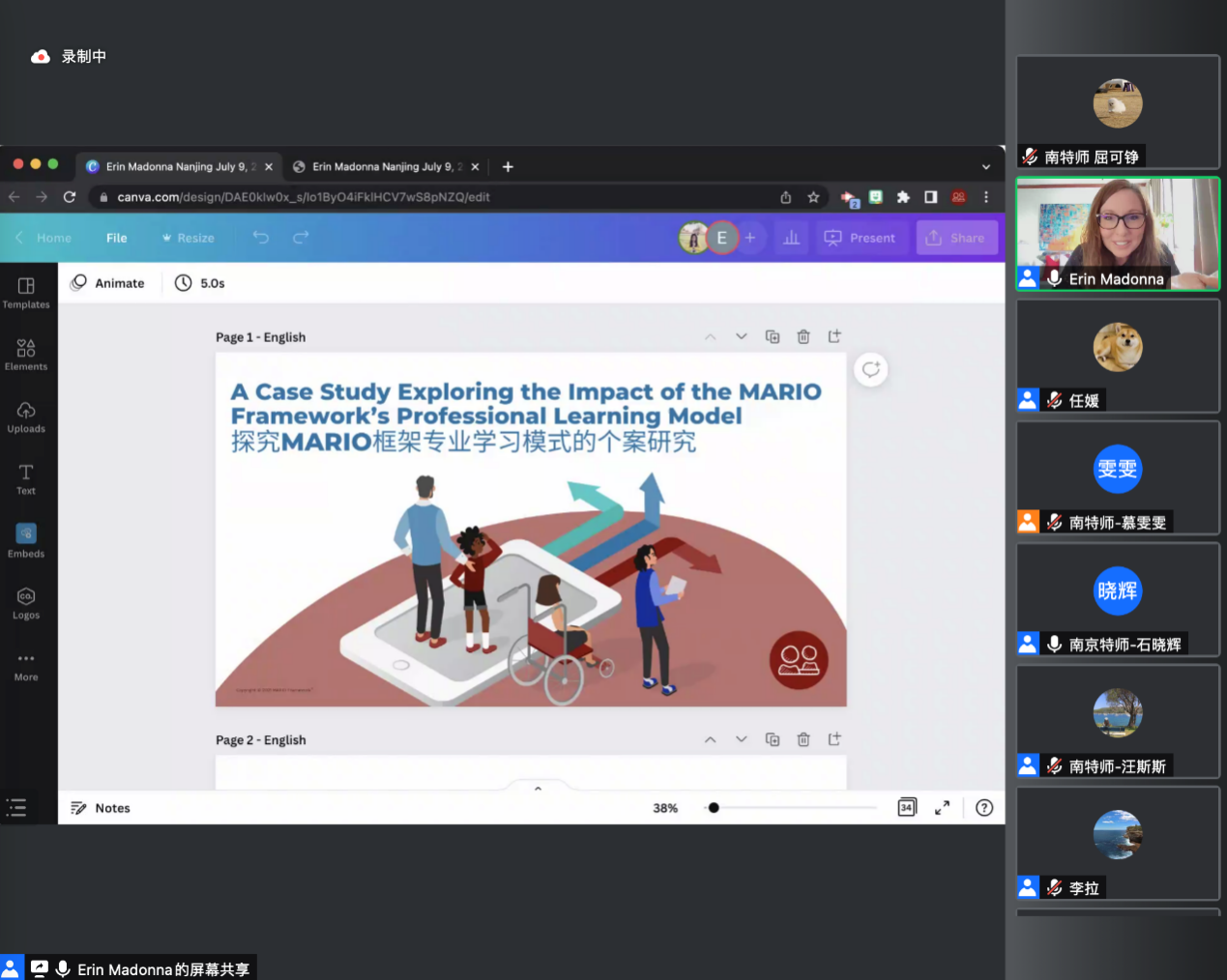Click the Undo arrow icon
This screenshot has height=980, width=1227.
point(261,238)
